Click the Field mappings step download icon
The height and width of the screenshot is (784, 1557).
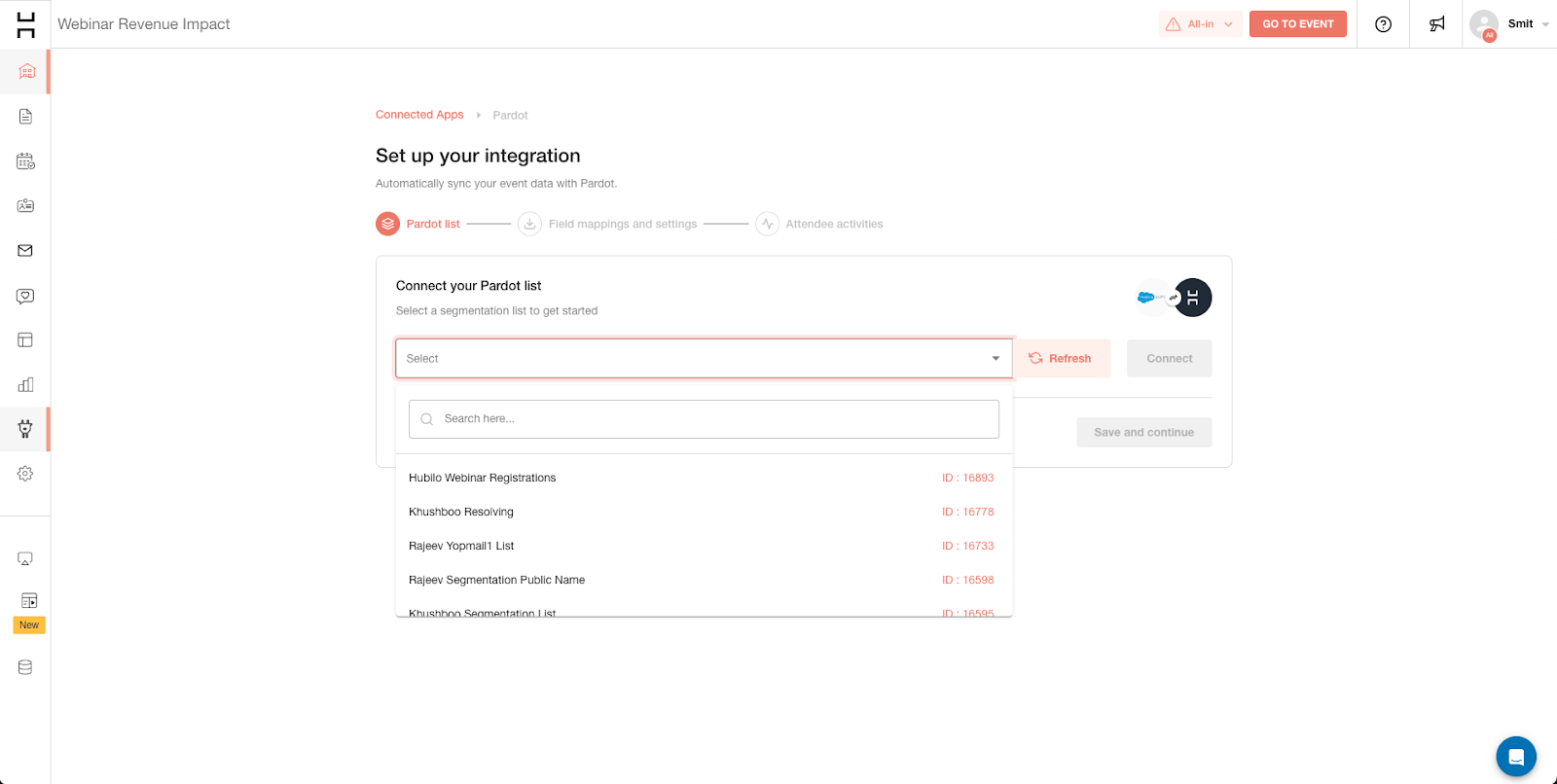(529, 224)
